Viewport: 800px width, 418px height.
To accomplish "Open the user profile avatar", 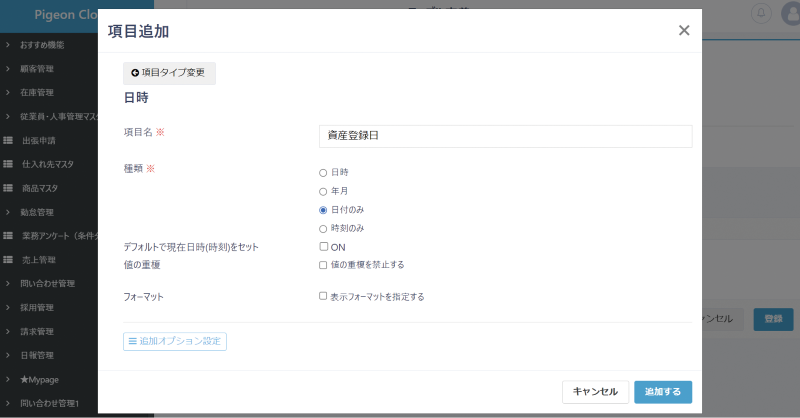I will [790, 14].
